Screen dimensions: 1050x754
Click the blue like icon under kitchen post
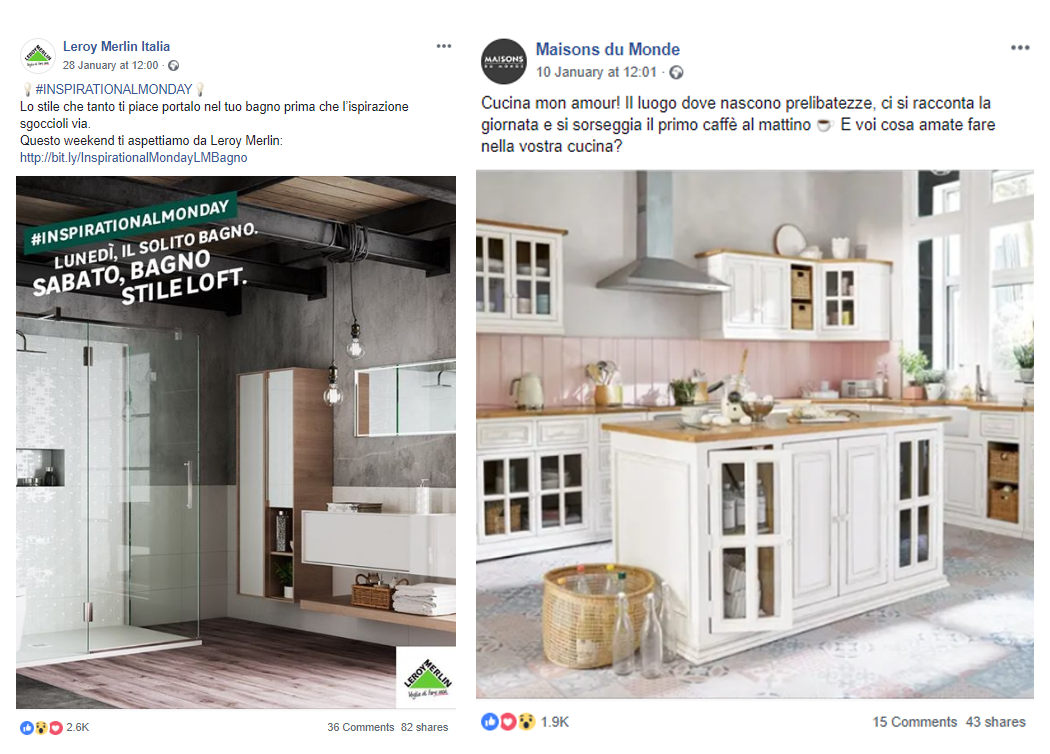(490, 721)
